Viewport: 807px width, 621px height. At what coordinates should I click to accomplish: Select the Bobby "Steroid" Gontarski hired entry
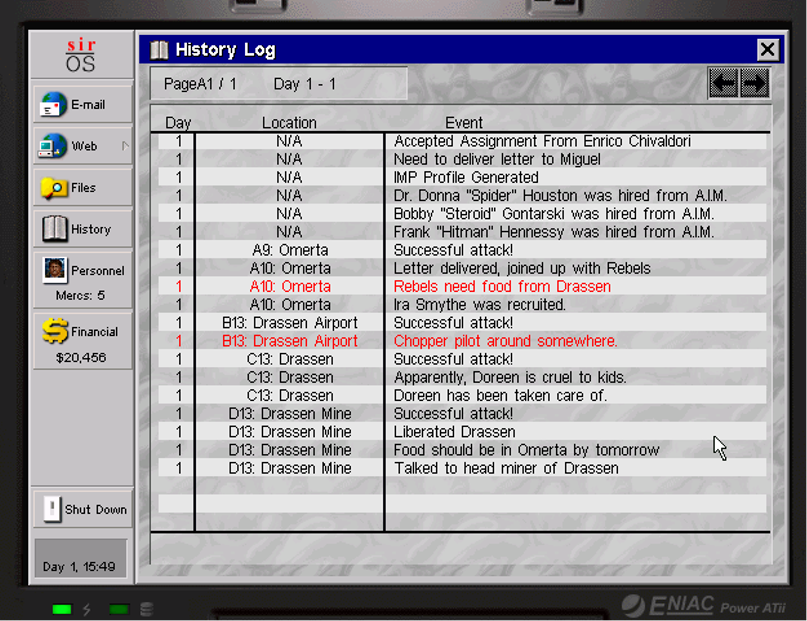tap(553, 214)
